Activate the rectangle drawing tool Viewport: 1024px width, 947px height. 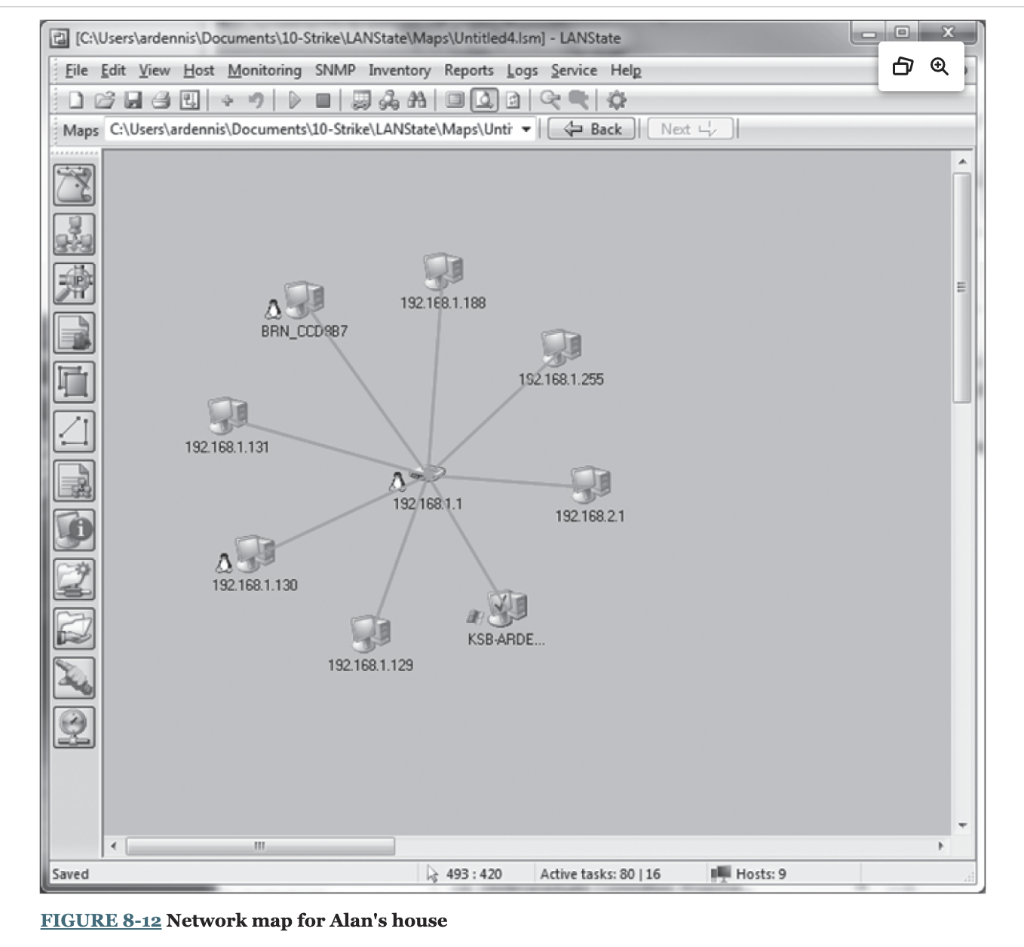[x=73, y=383]
